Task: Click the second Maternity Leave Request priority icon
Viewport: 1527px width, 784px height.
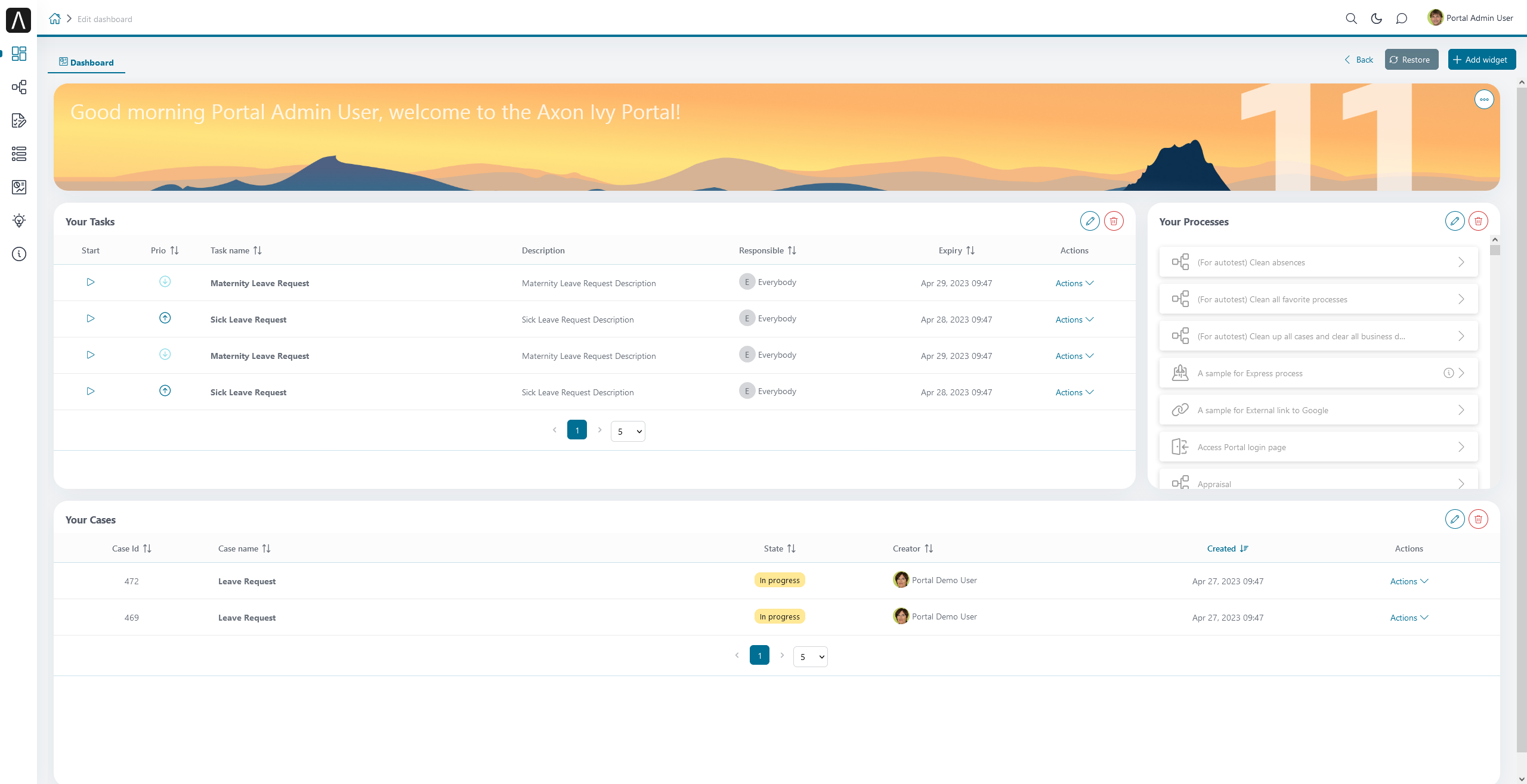Action: pyautogui.click(x=165, y=354)
